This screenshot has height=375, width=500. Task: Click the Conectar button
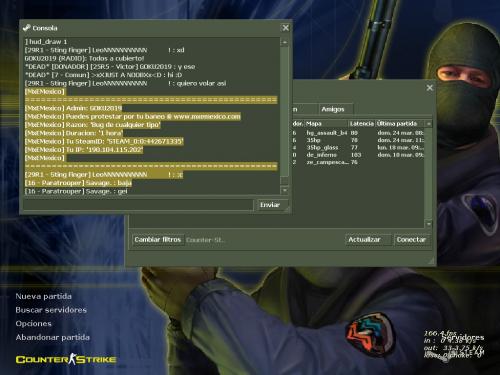[x=412, y=240]
